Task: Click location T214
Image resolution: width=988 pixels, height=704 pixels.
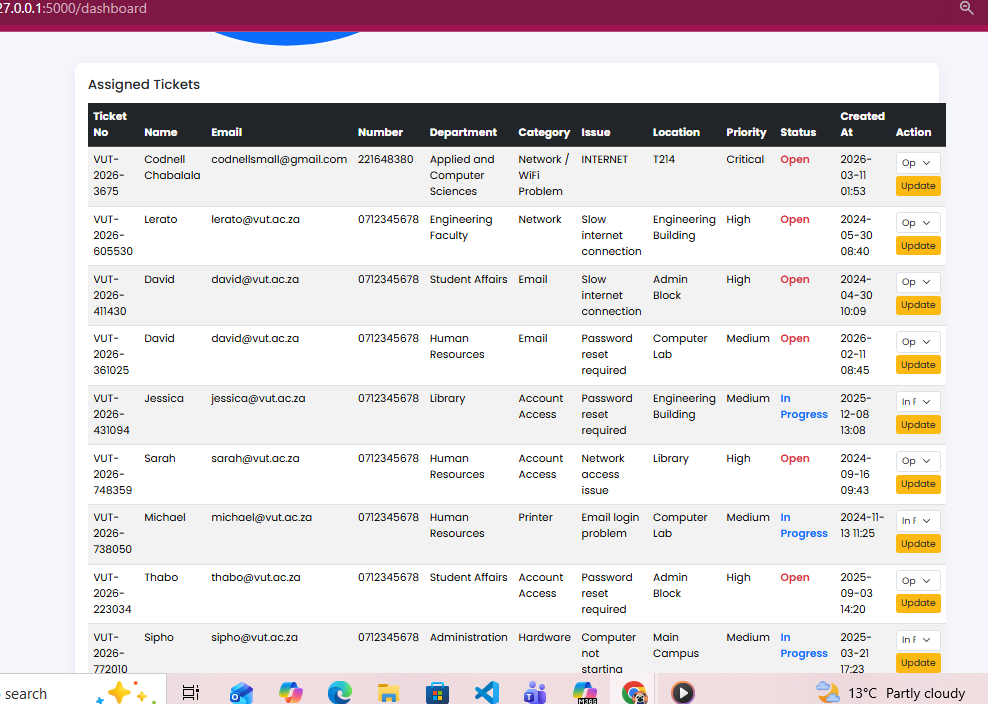Action: point(663,159)
